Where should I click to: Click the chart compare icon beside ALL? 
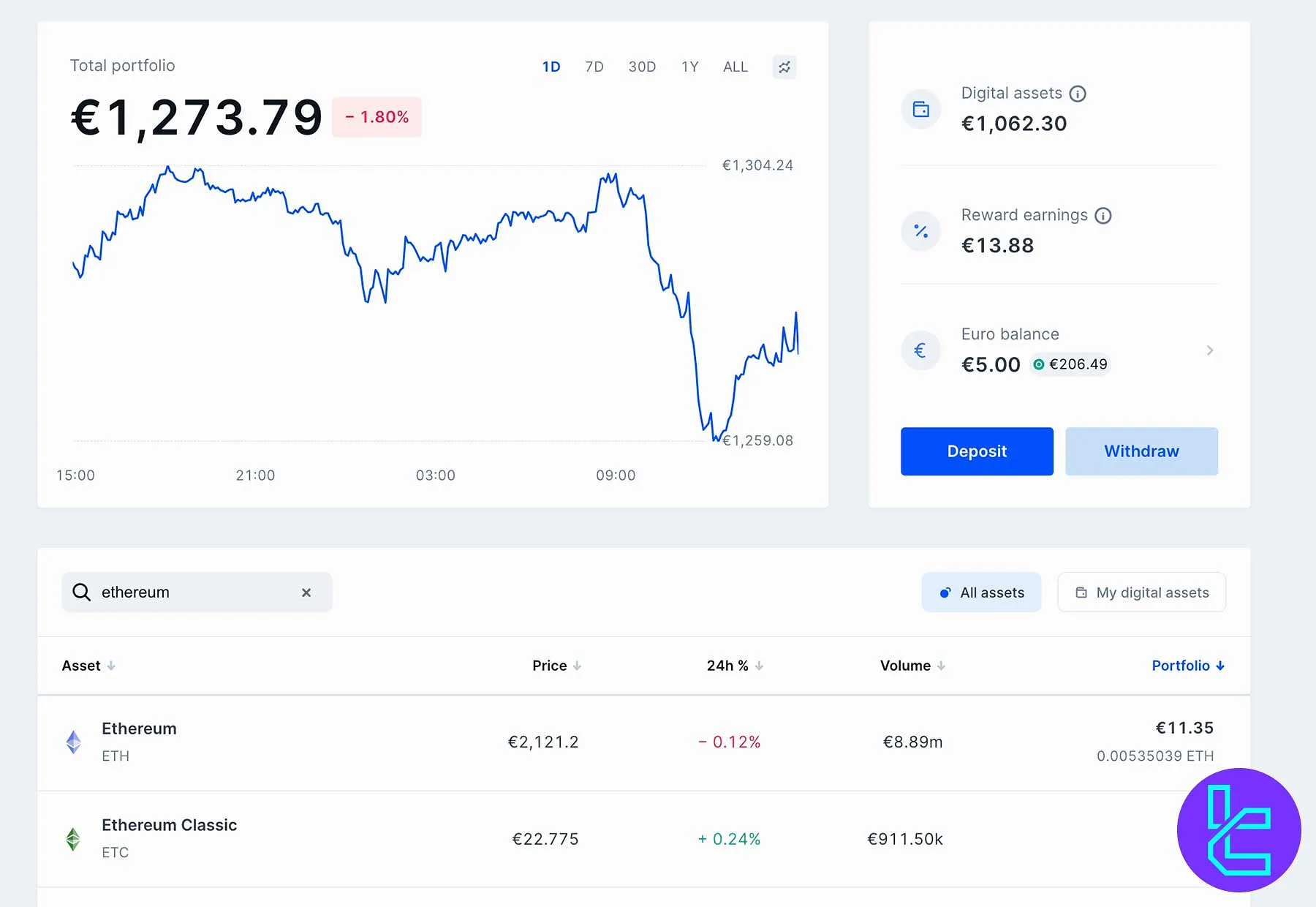[784, 67]
